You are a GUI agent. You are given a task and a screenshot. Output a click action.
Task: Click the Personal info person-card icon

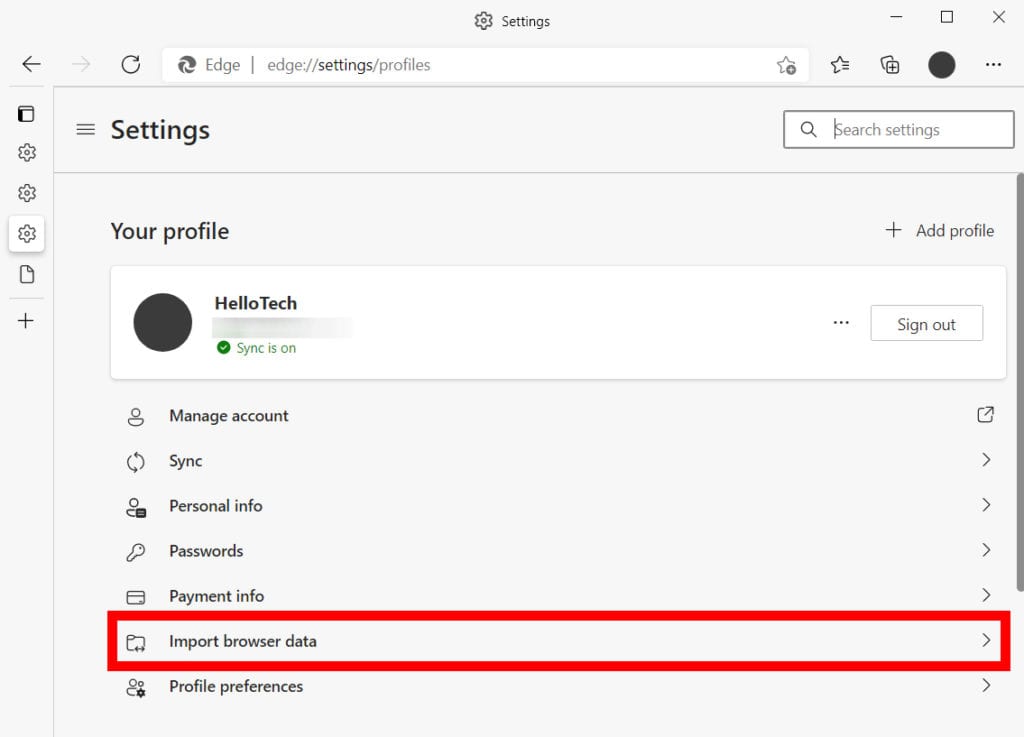[x=136, y=507]
